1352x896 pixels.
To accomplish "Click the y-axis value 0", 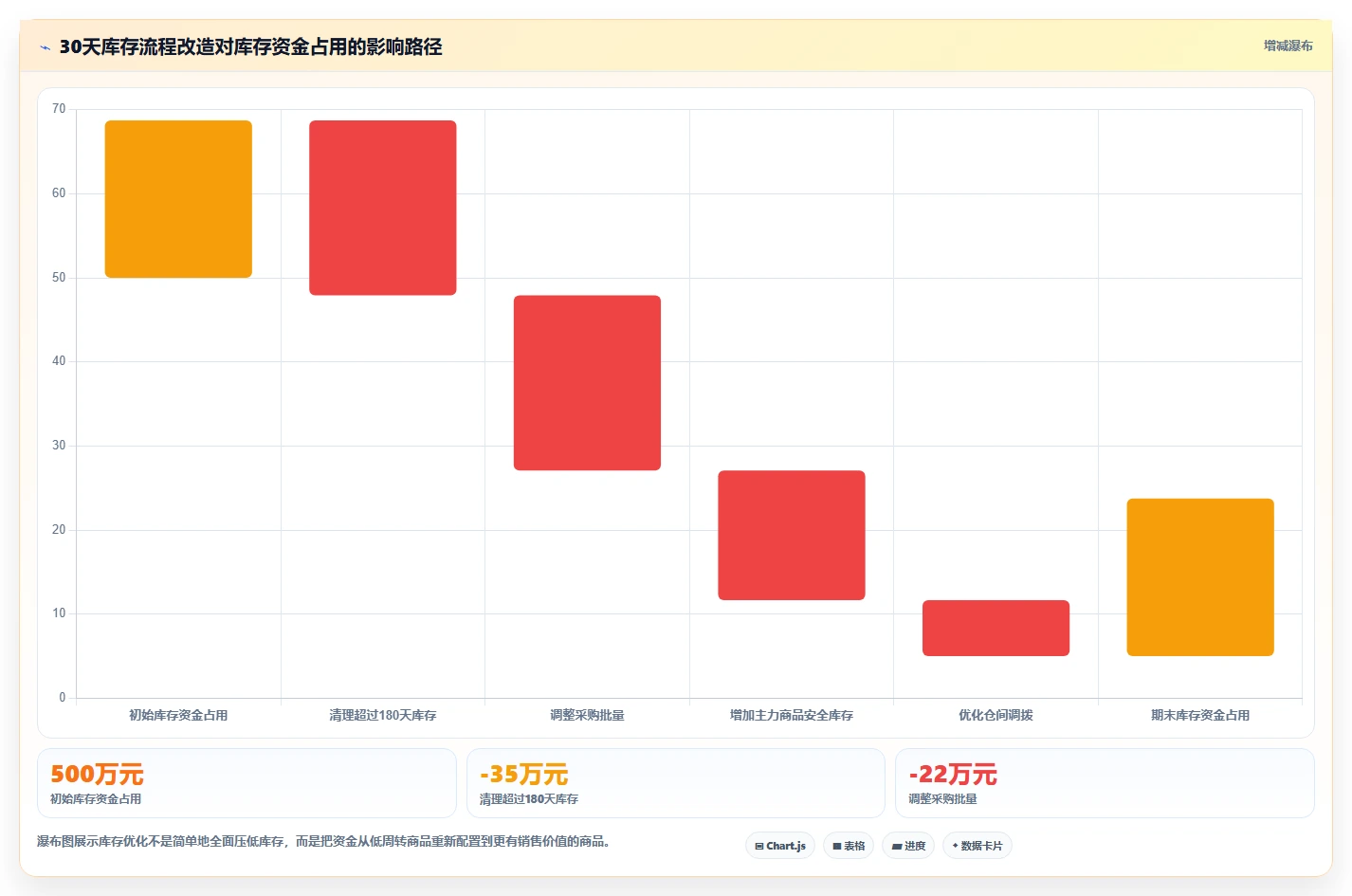I will pyautogui.click(x=63, y=698).
